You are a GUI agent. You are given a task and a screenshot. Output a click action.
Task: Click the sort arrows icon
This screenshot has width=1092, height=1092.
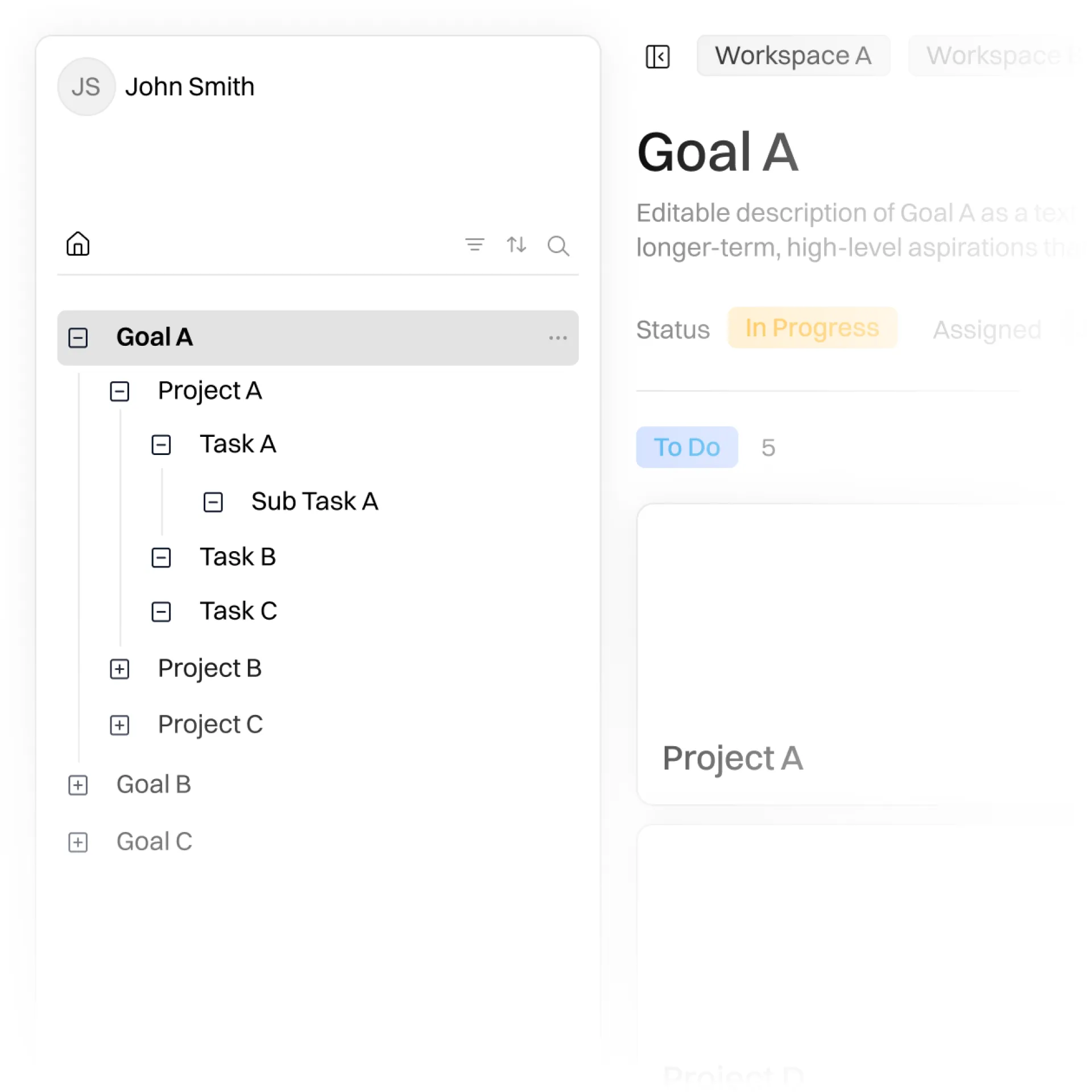[516, 245]
